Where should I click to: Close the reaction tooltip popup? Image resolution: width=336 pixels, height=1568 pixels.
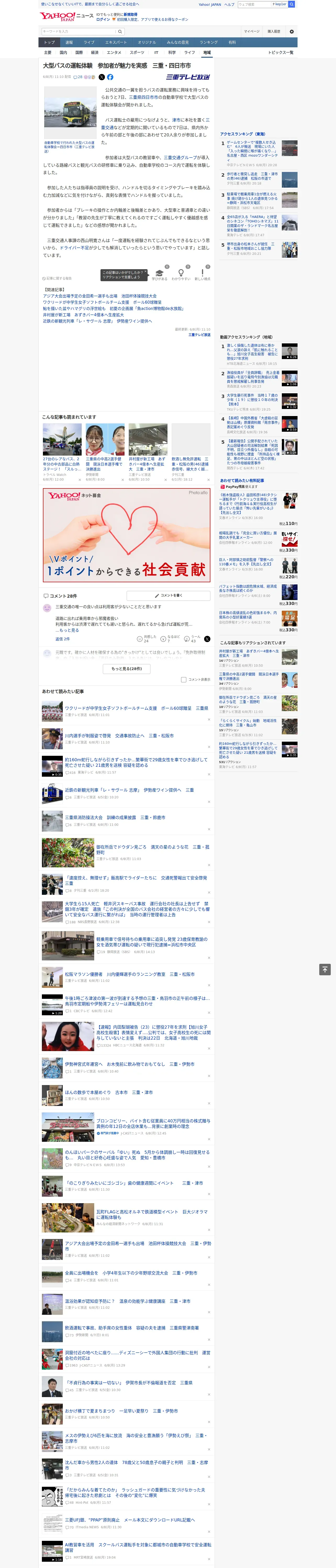[146, 272]
